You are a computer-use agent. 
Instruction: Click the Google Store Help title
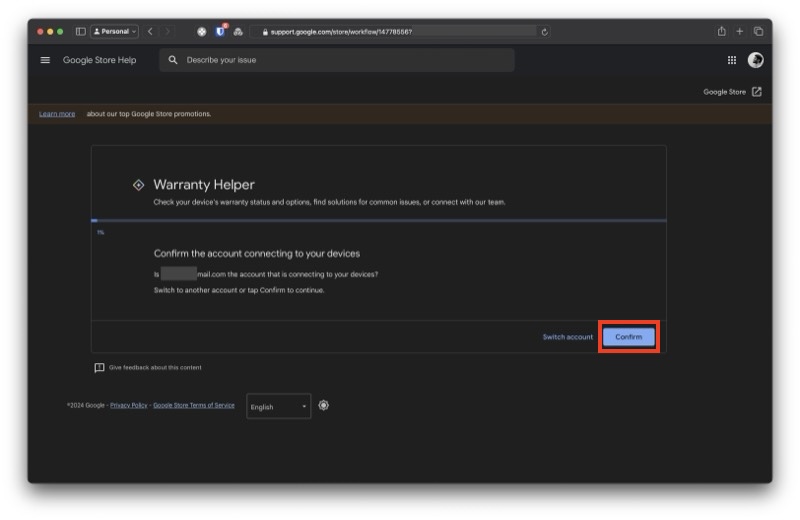click(x=99, y=60)
